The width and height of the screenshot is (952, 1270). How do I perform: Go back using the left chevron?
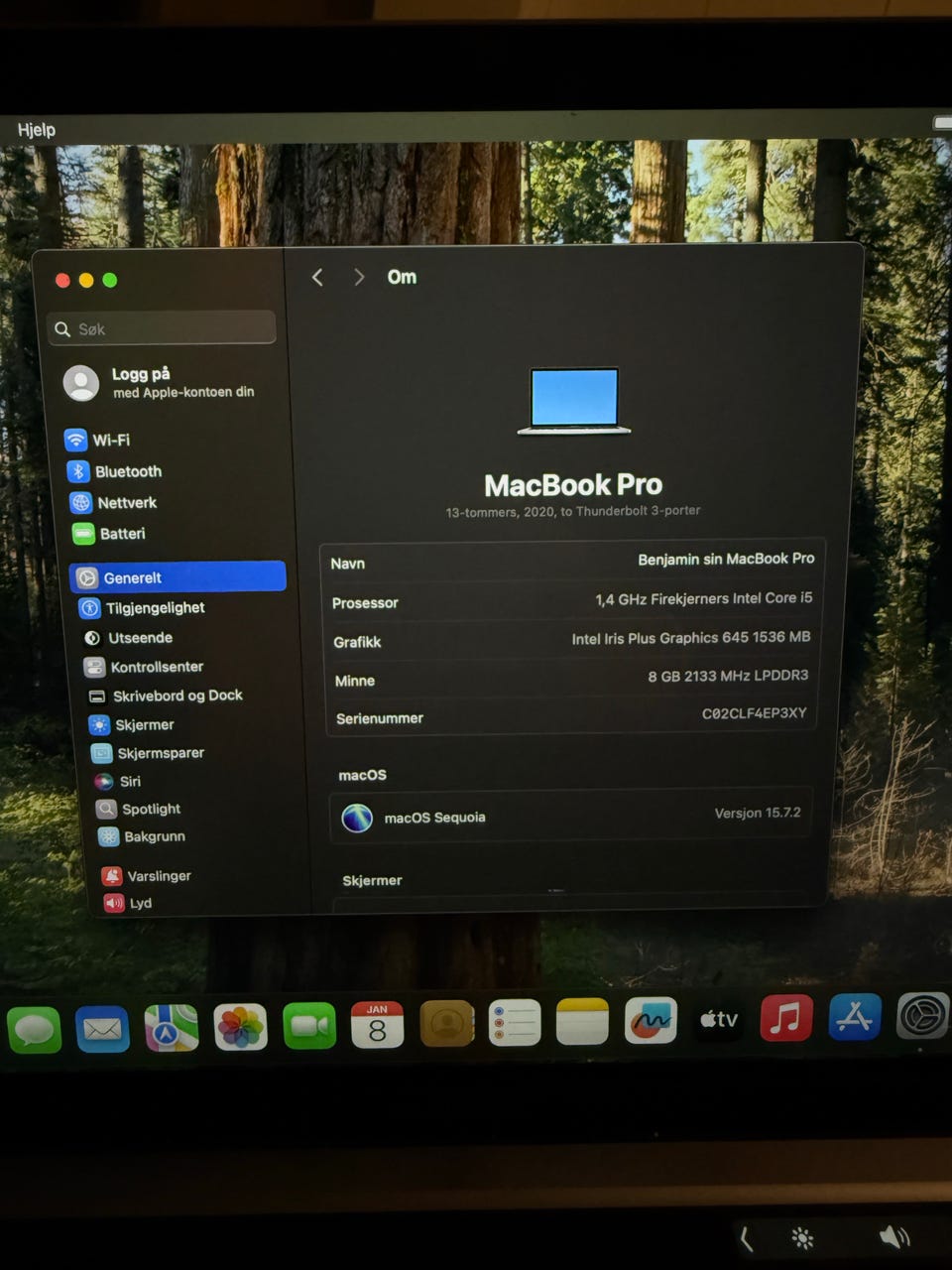click(317, 278)
